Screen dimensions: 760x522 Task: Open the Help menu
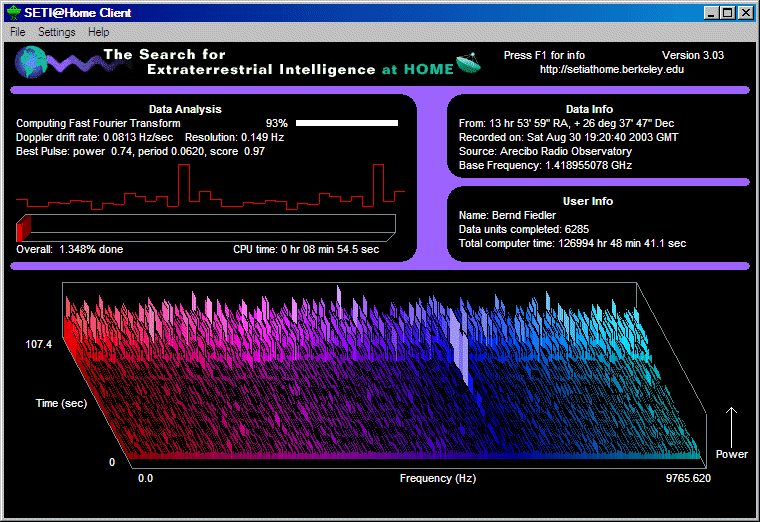tap(98, 32)
